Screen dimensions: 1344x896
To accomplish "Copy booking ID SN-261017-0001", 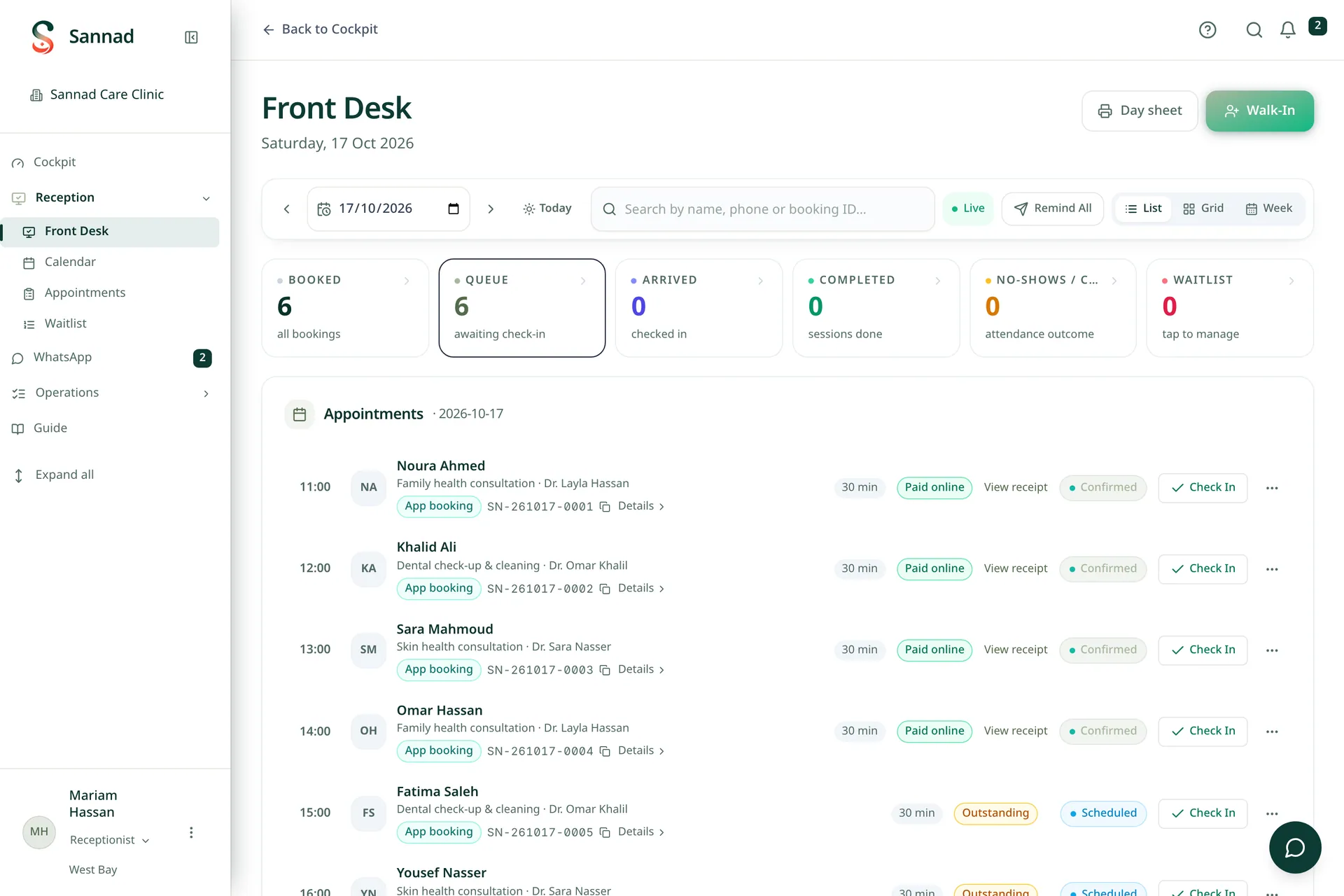I will [605, 507].
